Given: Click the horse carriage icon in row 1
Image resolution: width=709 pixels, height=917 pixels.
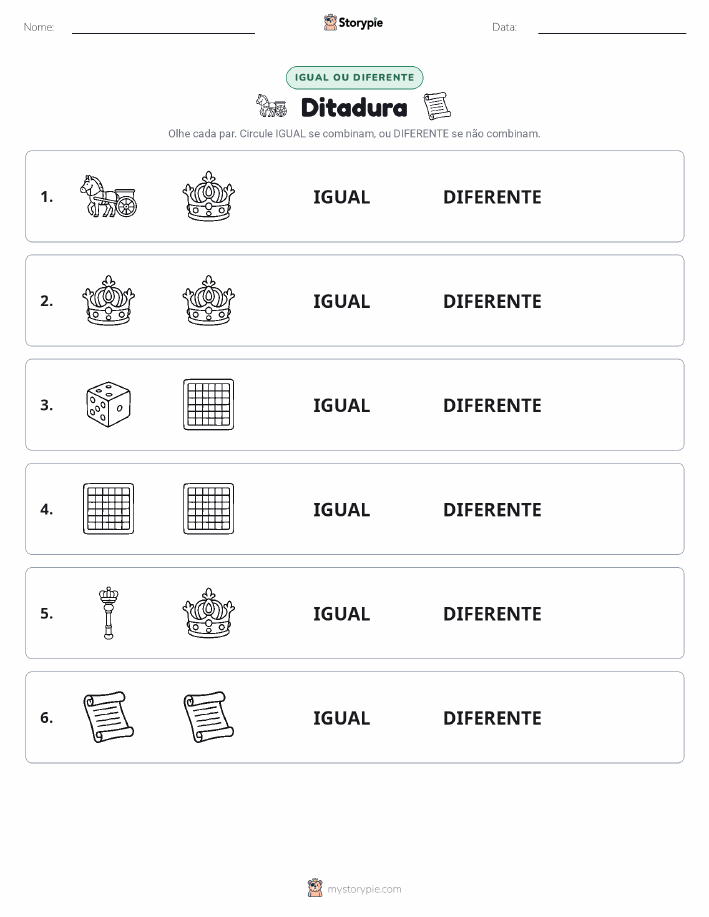Looking at the screenshot, I should tap(108, 196).
